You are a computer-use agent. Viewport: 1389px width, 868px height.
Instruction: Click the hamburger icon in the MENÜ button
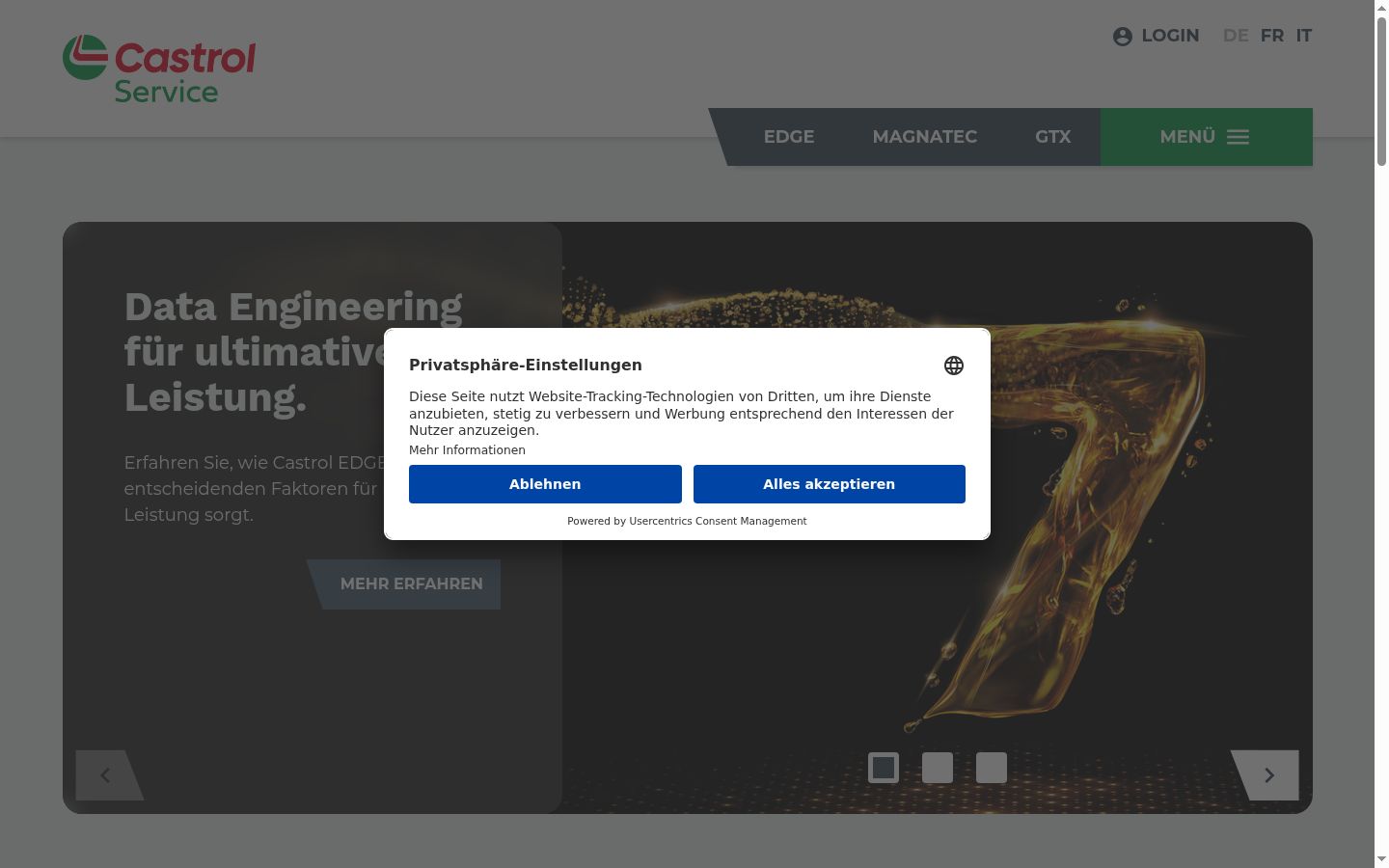tap(1239, 137)
